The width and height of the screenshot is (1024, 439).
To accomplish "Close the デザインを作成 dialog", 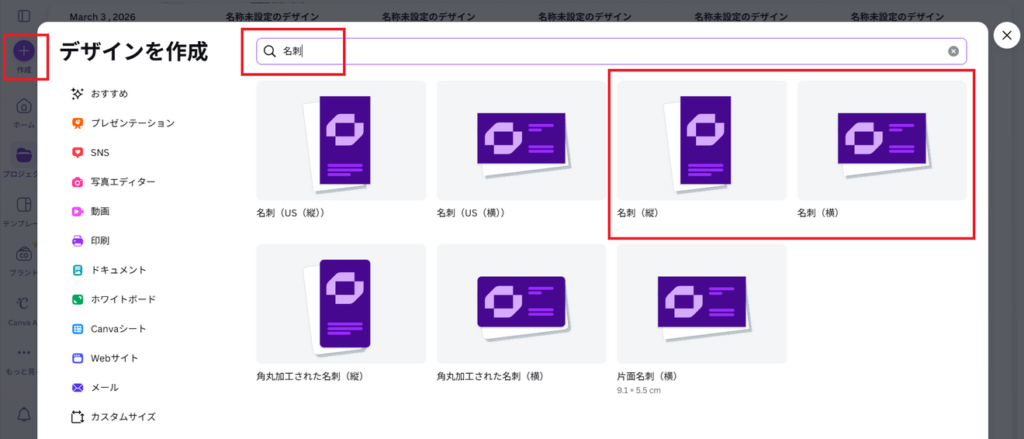I will click(x=1006, y=35).
